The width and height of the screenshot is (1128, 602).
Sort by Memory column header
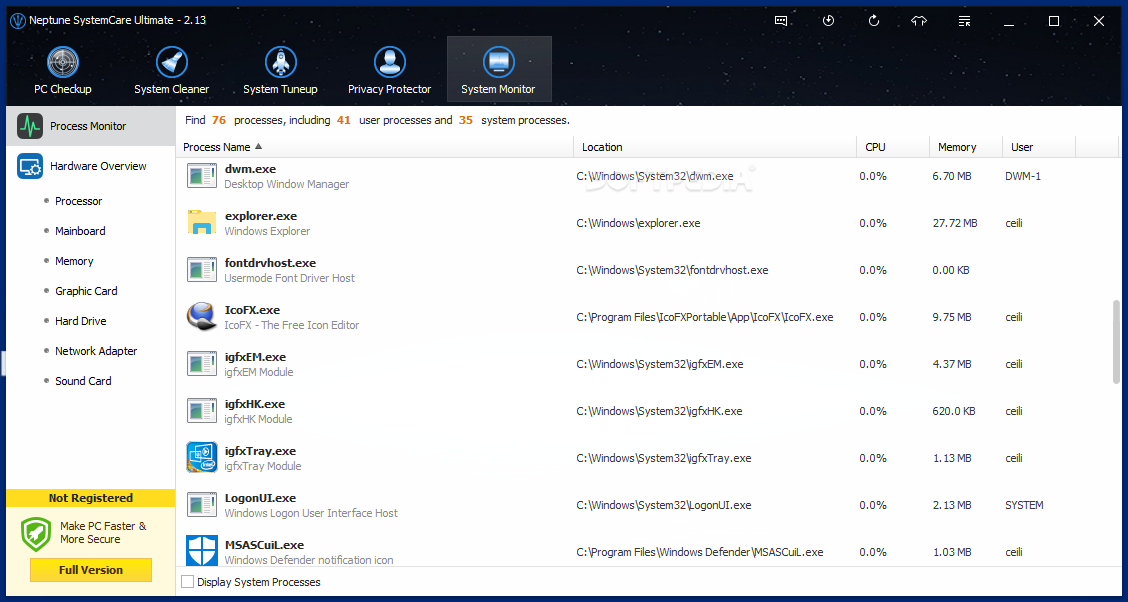point(965,147)
